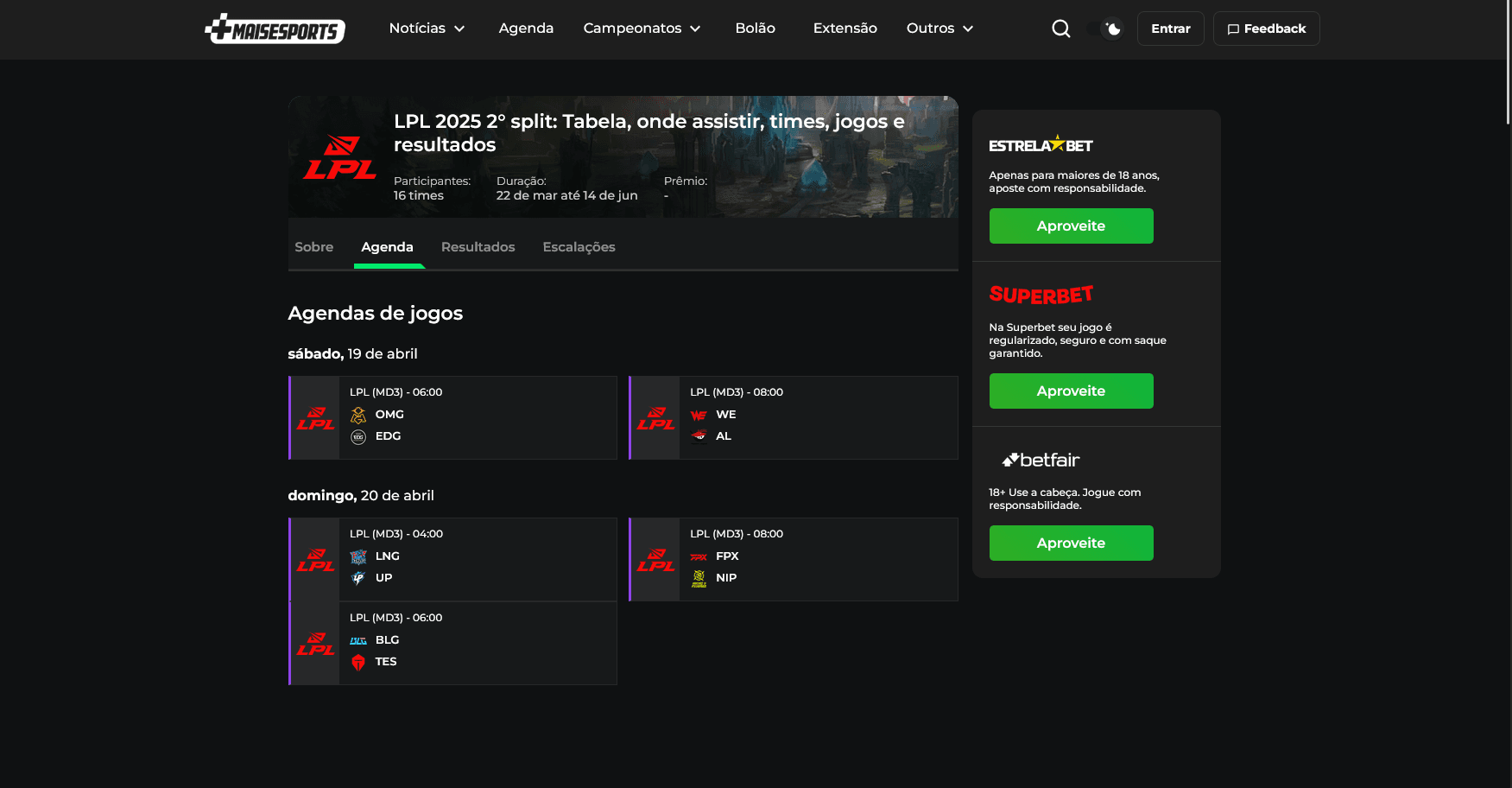Click LPL league icon on WE vs AL card
The width and height of the screenshot is (1512, 788).
656,418
